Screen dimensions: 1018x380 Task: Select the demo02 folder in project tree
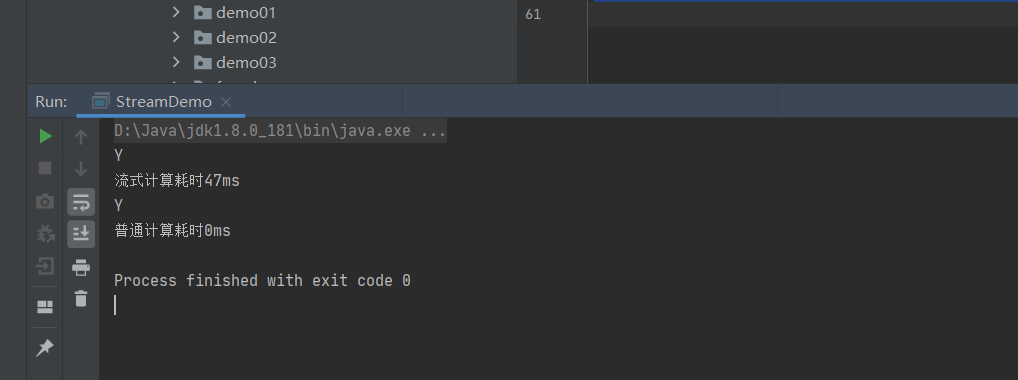click(x=246, y=38)
